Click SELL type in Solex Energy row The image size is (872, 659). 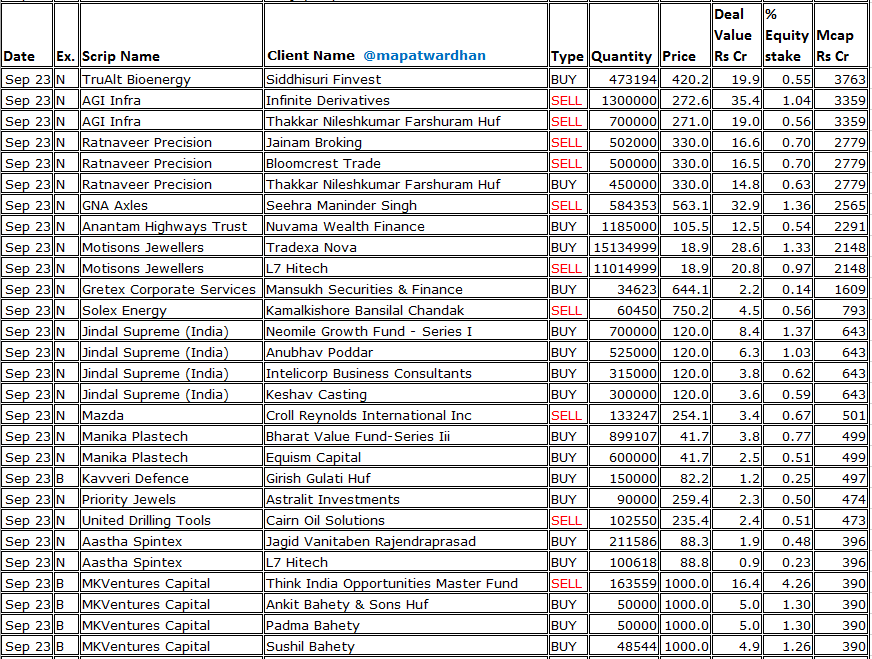pos(566,310)
